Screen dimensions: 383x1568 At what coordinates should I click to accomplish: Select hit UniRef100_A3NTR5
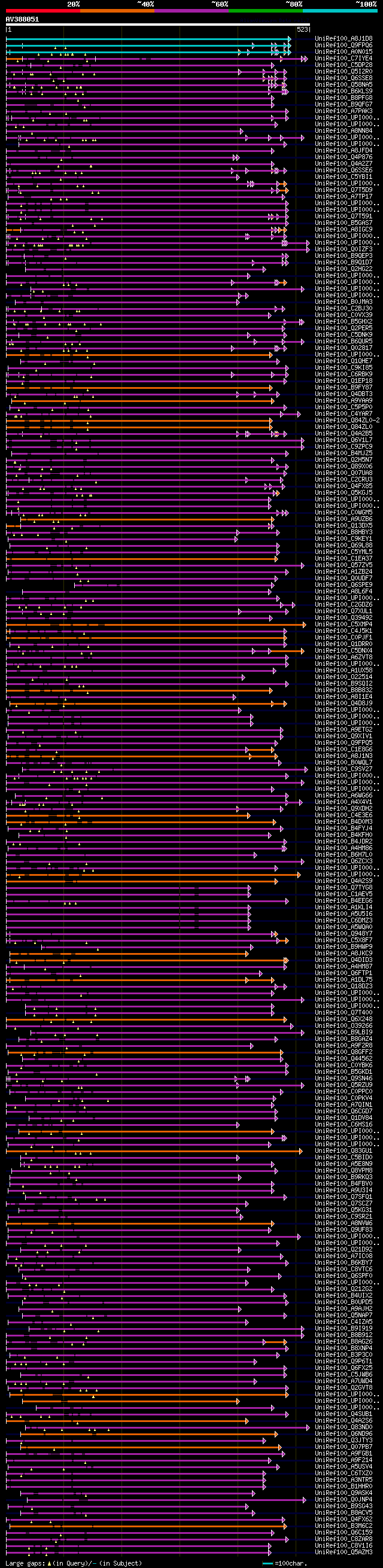pyautogui.click(x=344, y=1479)
